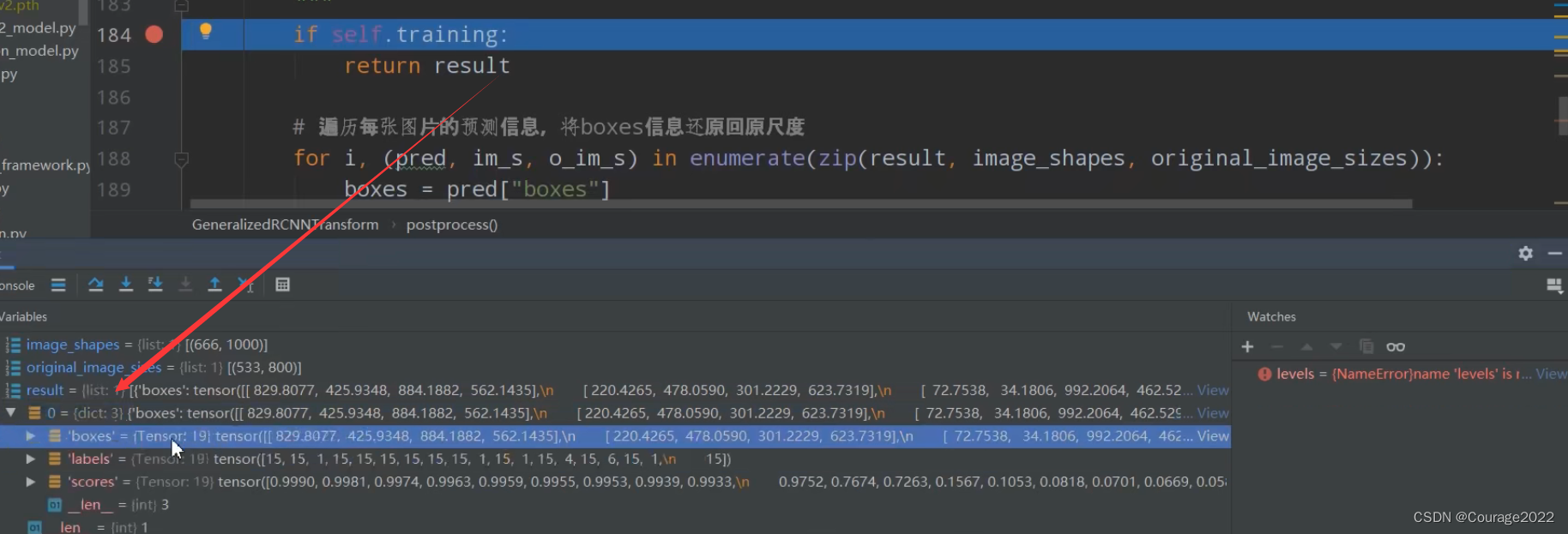
Task: Open the debug panel settings gear
Action: point(1525,253)
